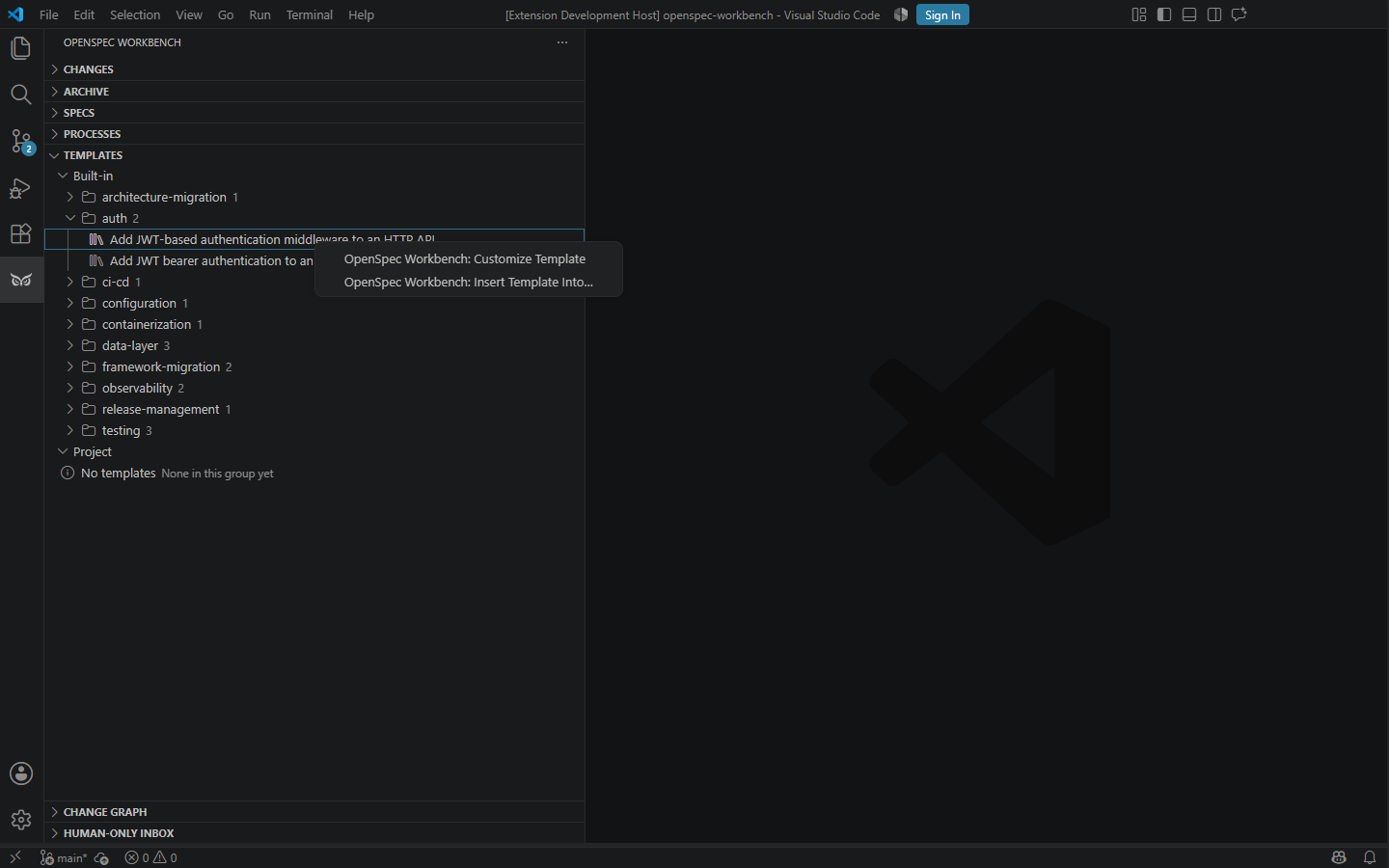Open the Explorer view in activity bar

click(x=21, y=48)
